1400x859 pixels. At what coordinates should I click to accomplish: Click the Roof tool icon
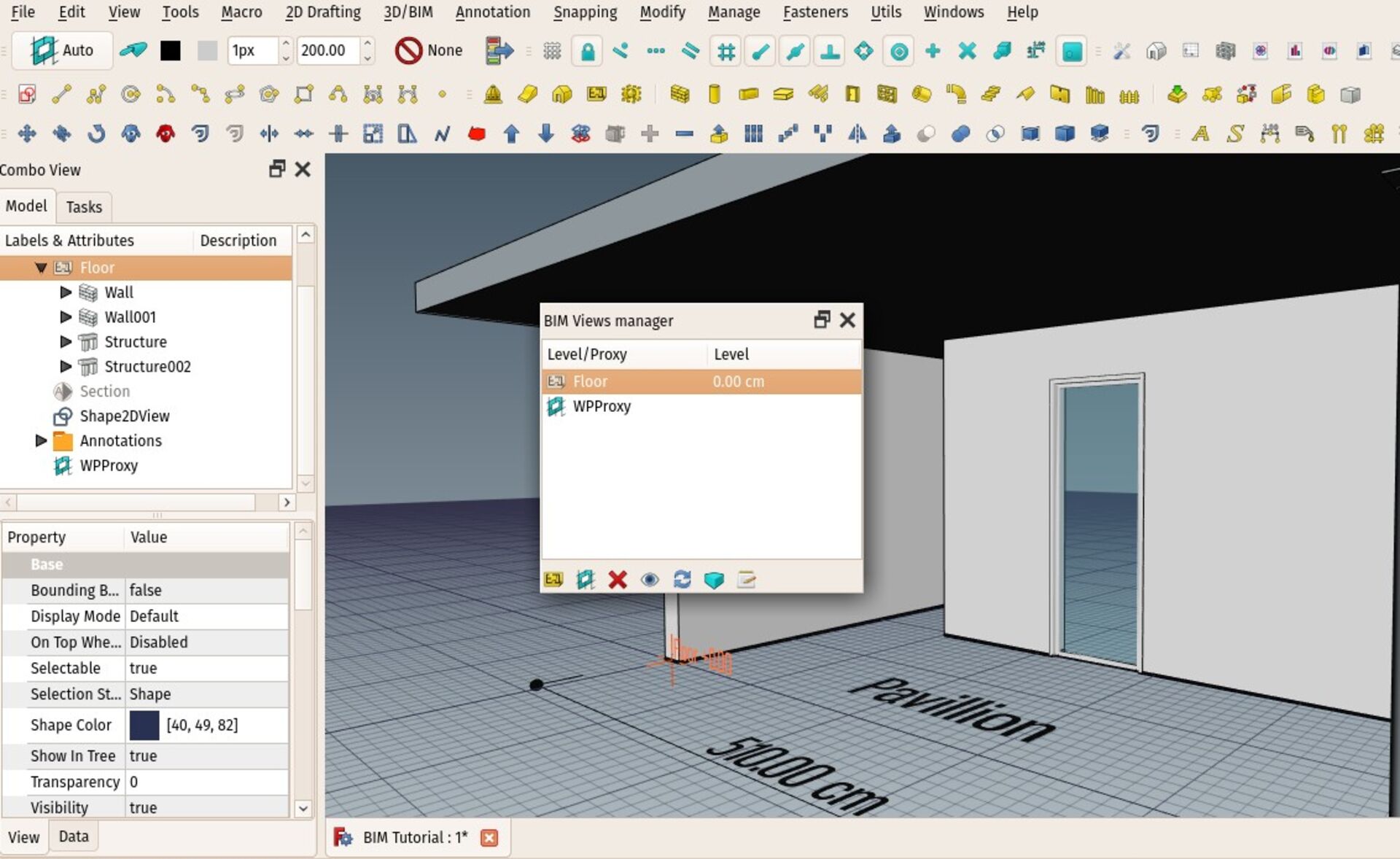click(x=1025, y=94)
